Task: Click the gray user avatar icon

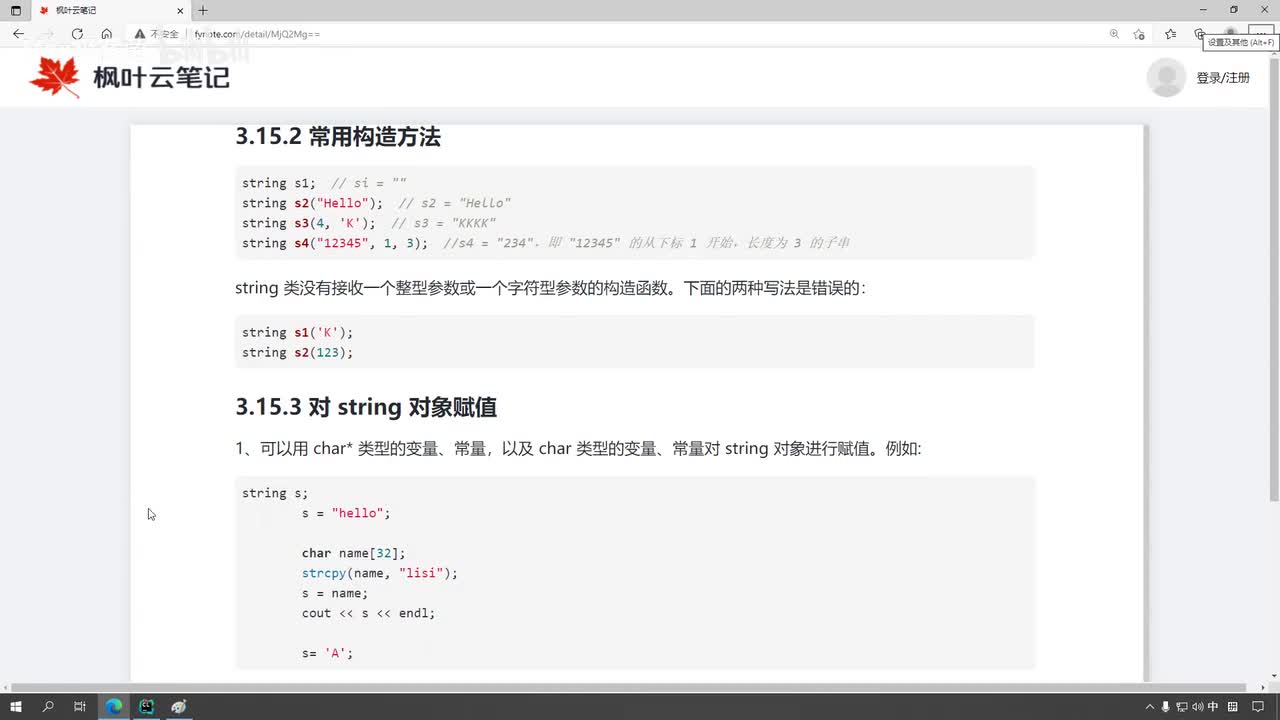Action: (1166, 77)
